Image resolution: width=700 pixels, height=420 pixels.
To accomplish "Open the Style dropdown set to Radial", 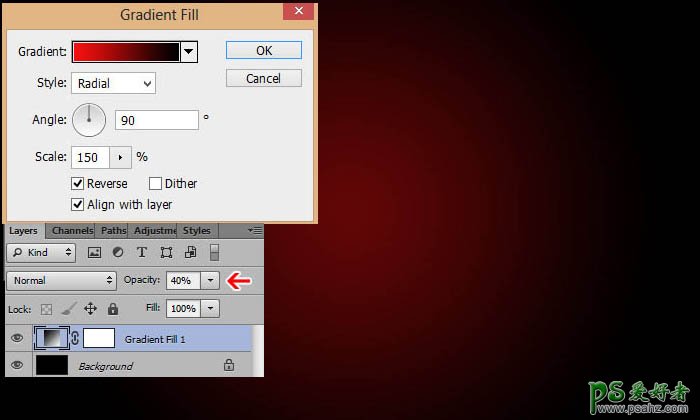I will [113, 84].
